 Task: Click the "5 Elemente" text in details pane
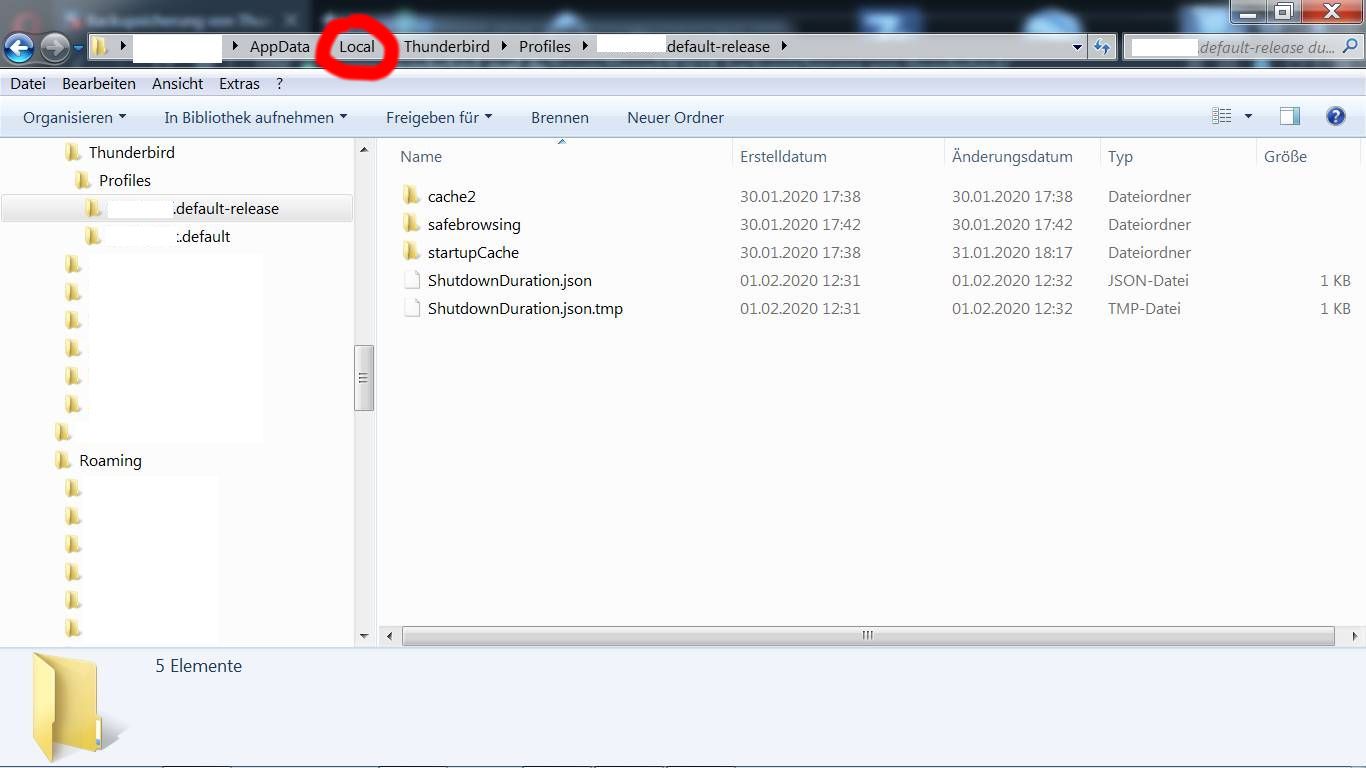coord(199,666)
